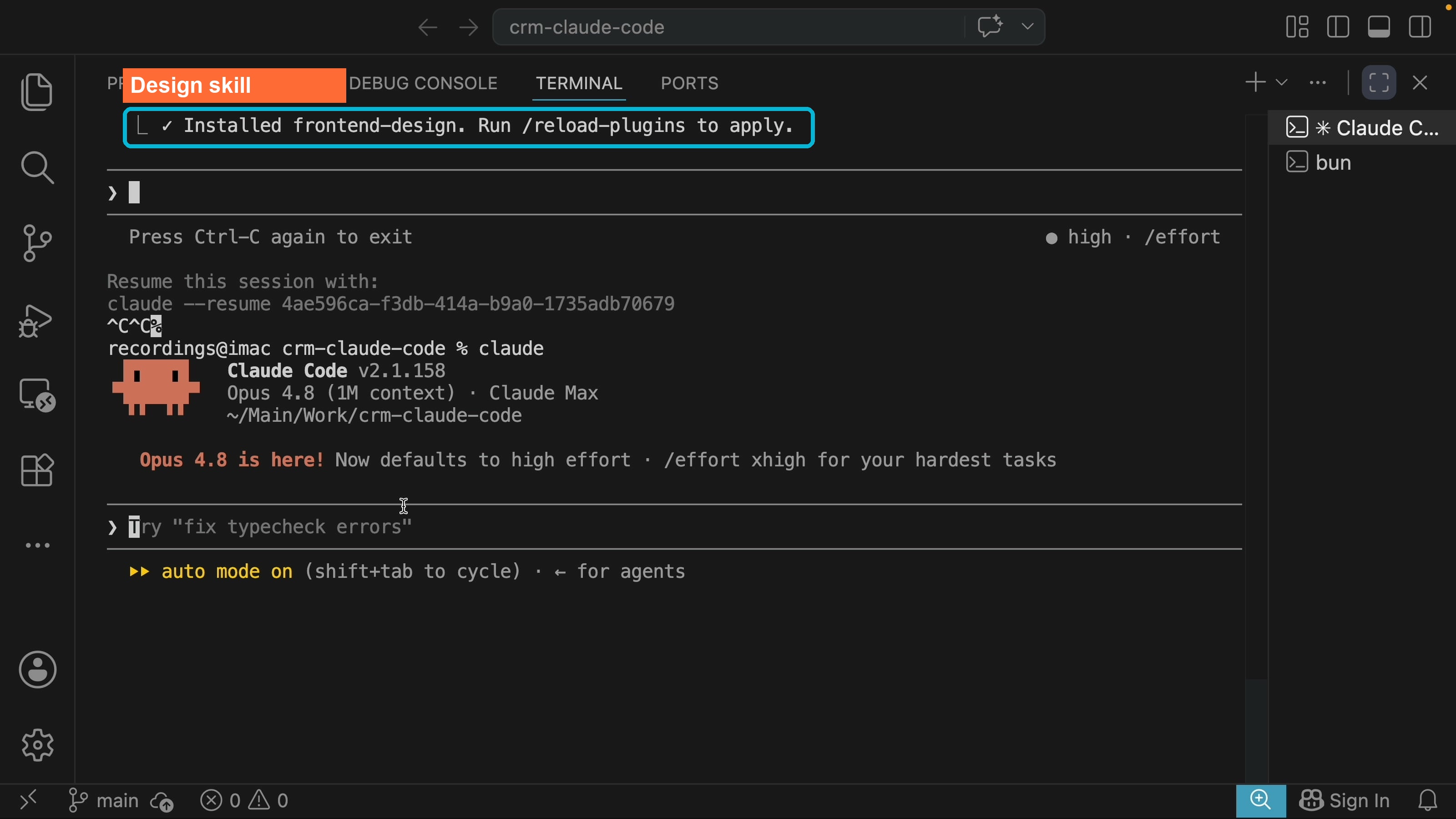
Task: Toggle maximized panel size button
Action: [x=1379, y=82]
